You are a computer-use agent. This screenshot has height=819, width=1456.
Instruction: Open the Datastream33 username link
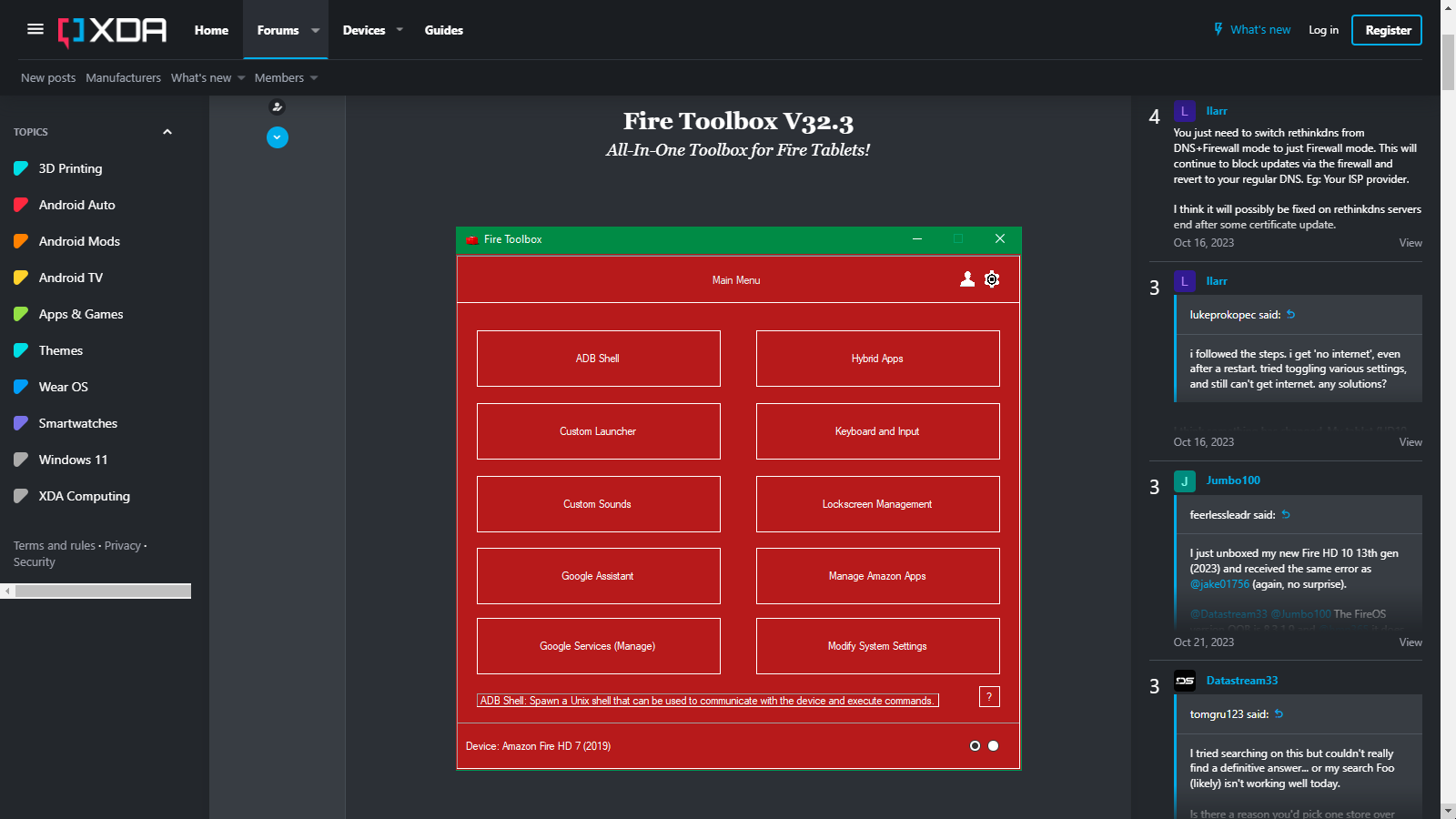click(1242, 681)
